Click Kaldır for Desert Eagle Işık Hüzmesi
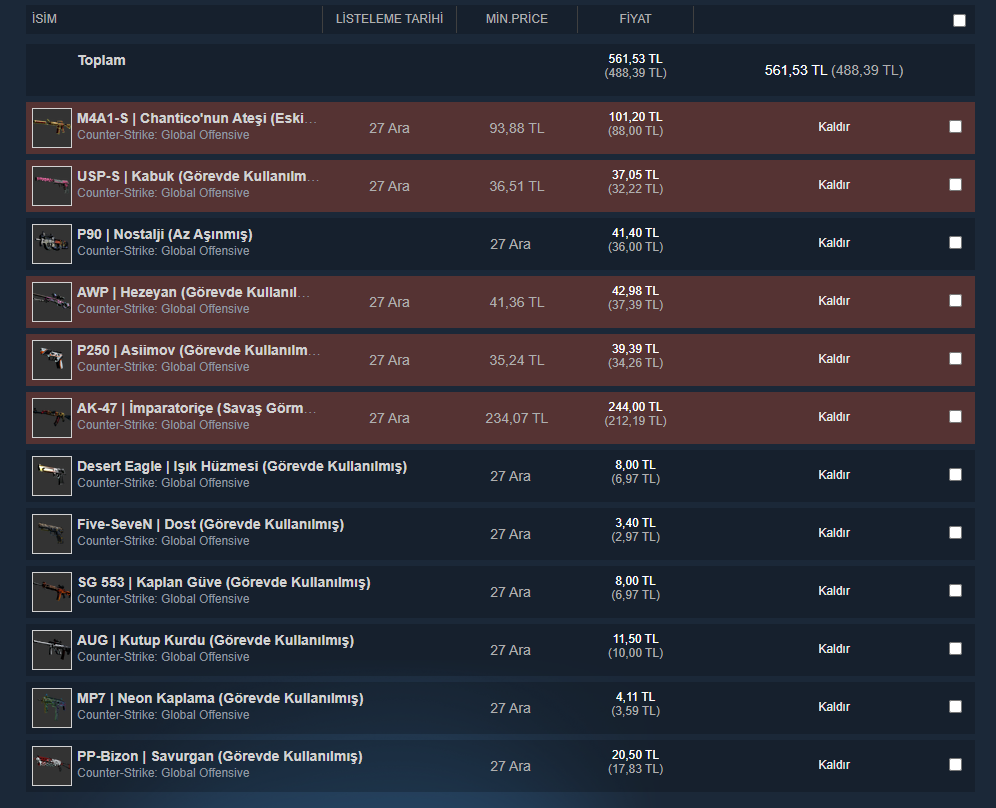The image size is (996, 808). [x=833, y=475]
